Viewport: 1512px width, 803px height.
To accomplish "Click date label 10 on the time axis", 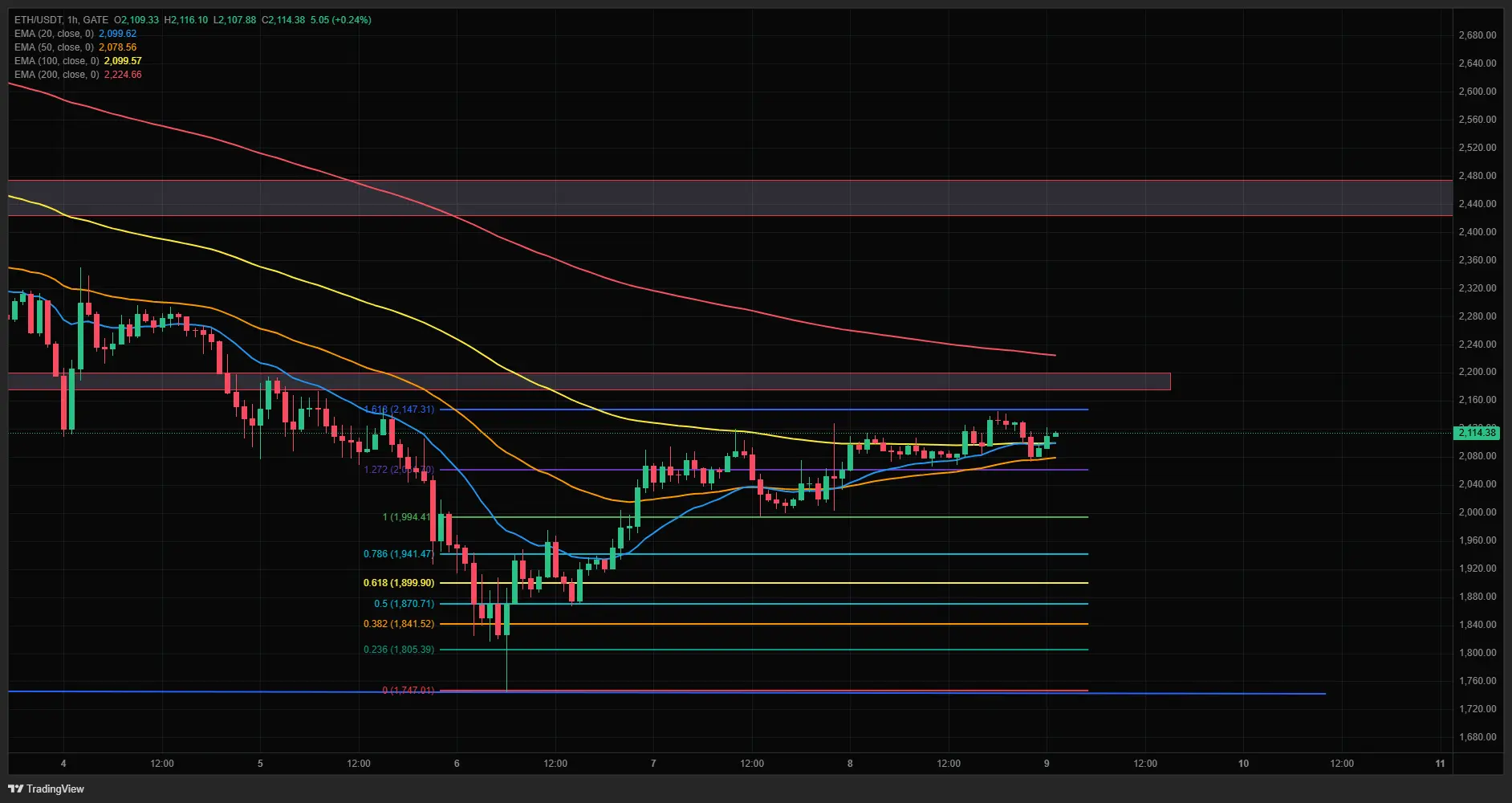I will click(1243, 764).
